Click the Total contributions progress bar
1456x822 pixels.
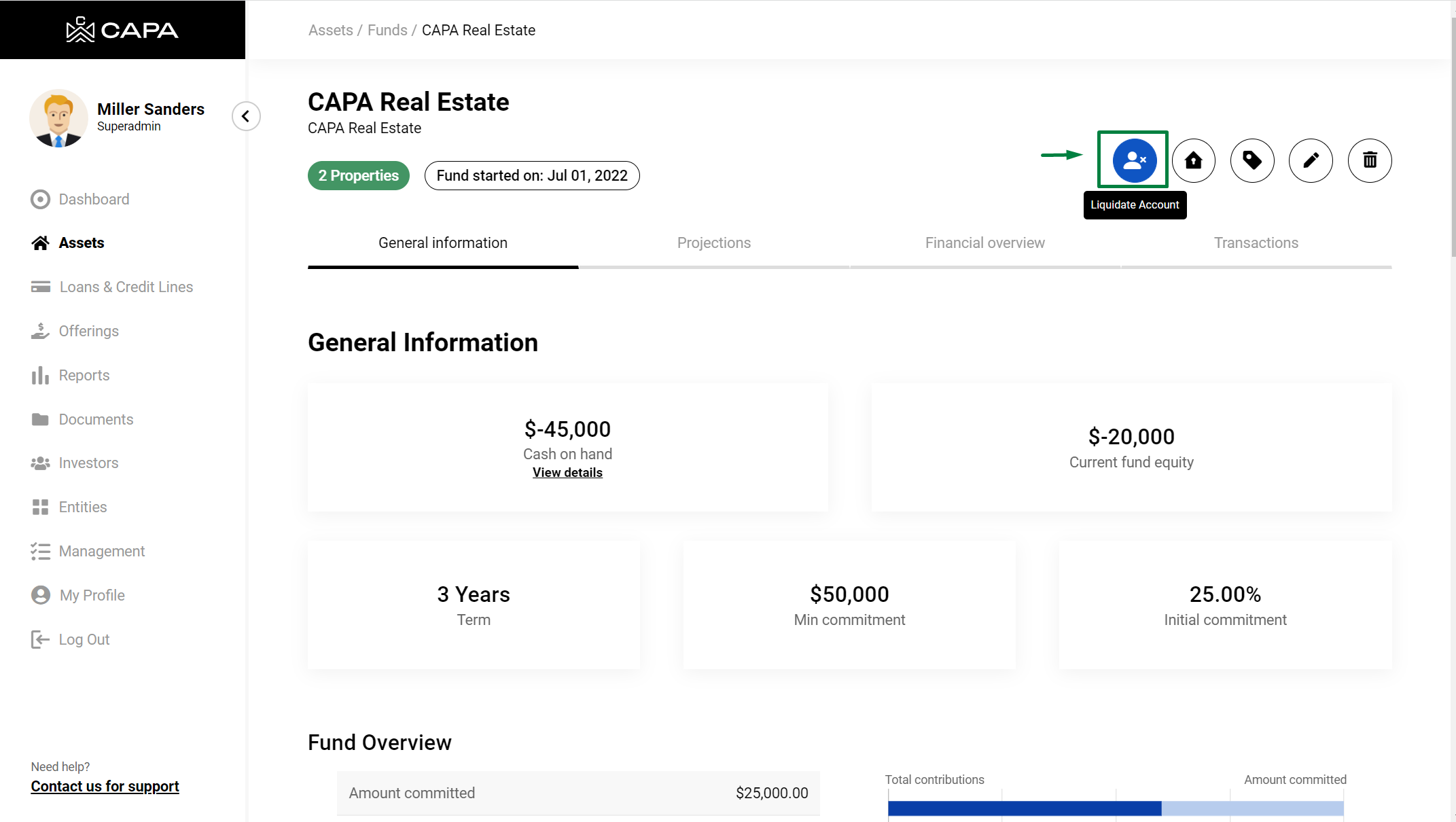pyautogui.click(x=1024, y=808)
